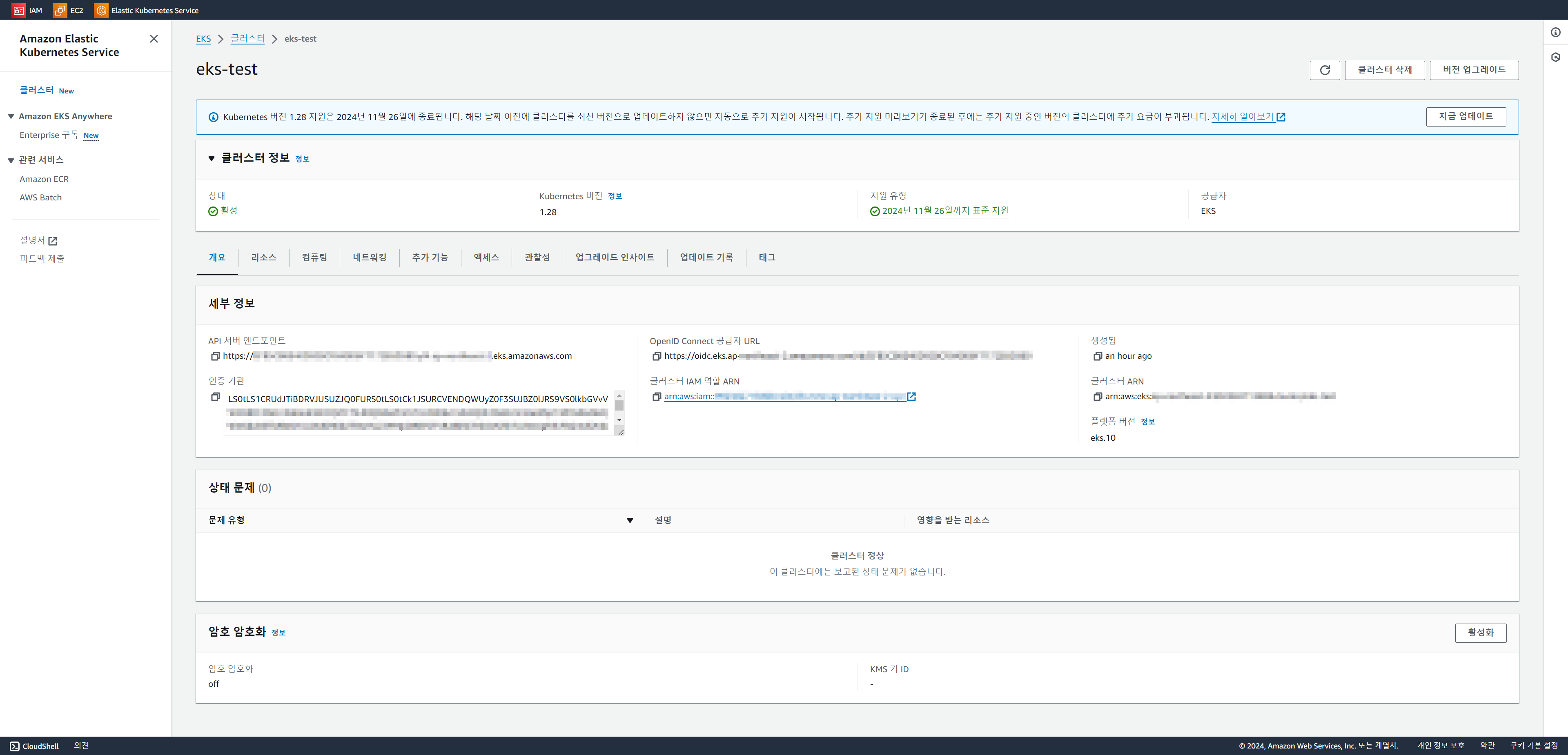This screenshot has width=1568, height=755.
Task: Copy the OpenID Connect provider URL
Action: click(x=656, y=356)
